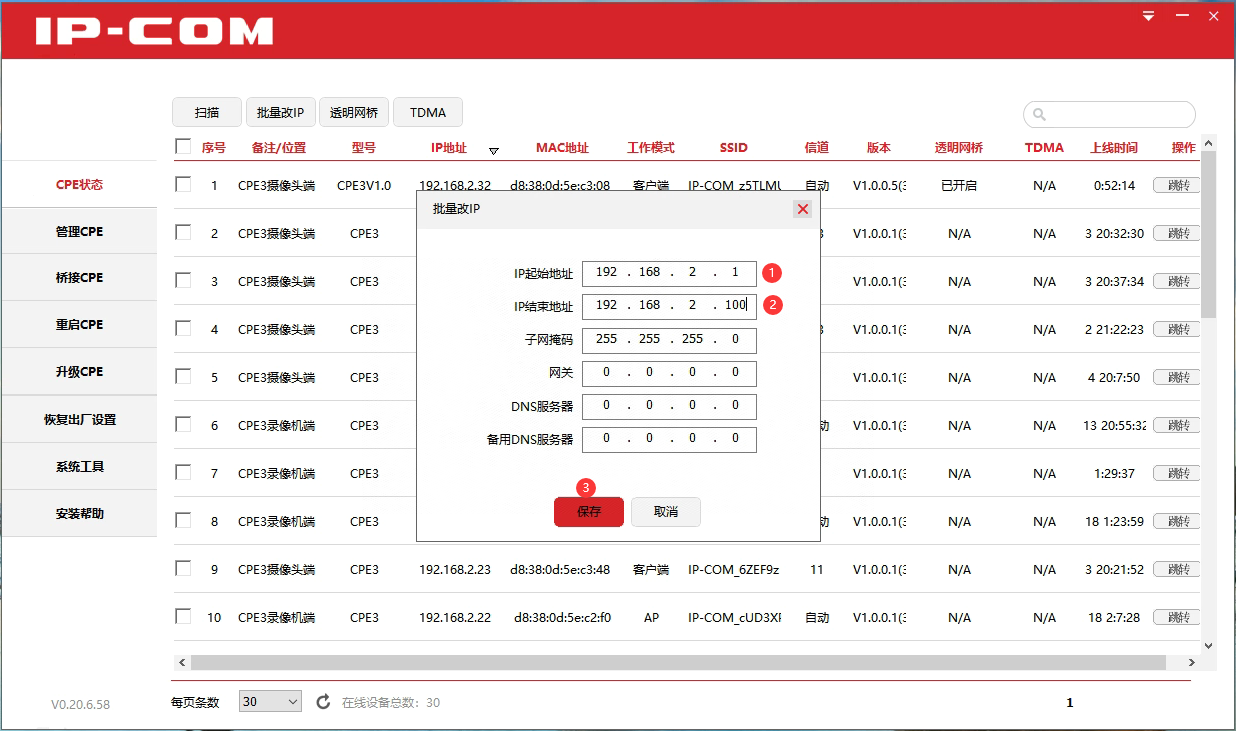This screenshot has width=1236, height=731.
Task: Close the 批量改IP dialog with X
Action: pos(802,209)
